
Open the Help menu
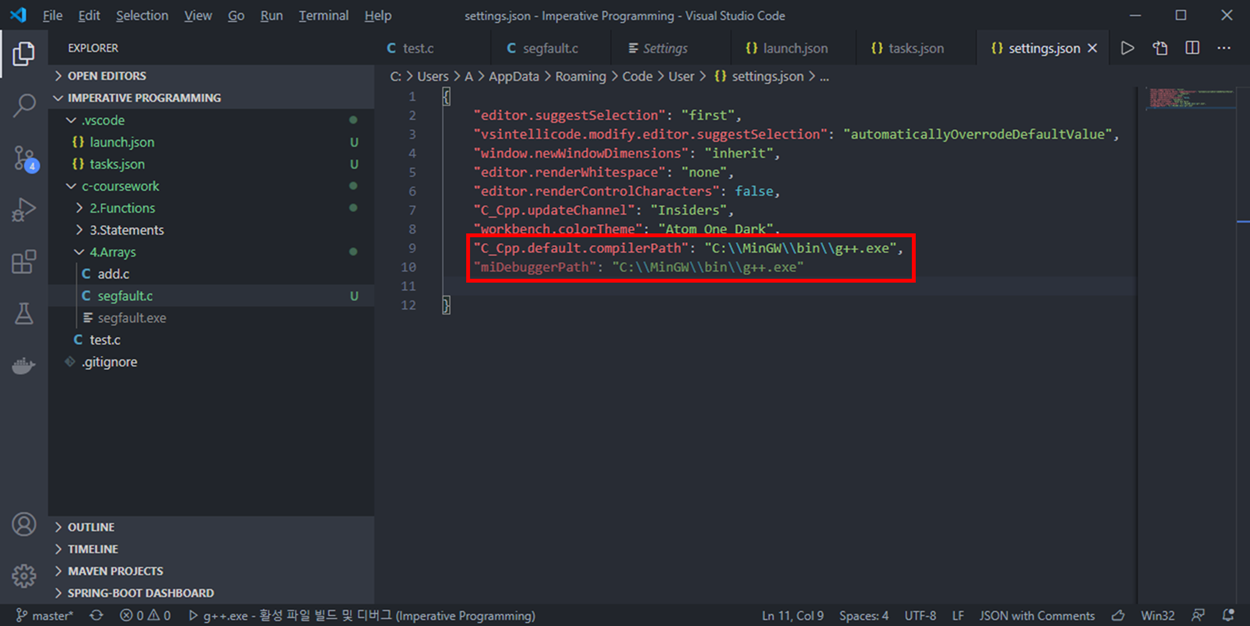coord(378,16)
